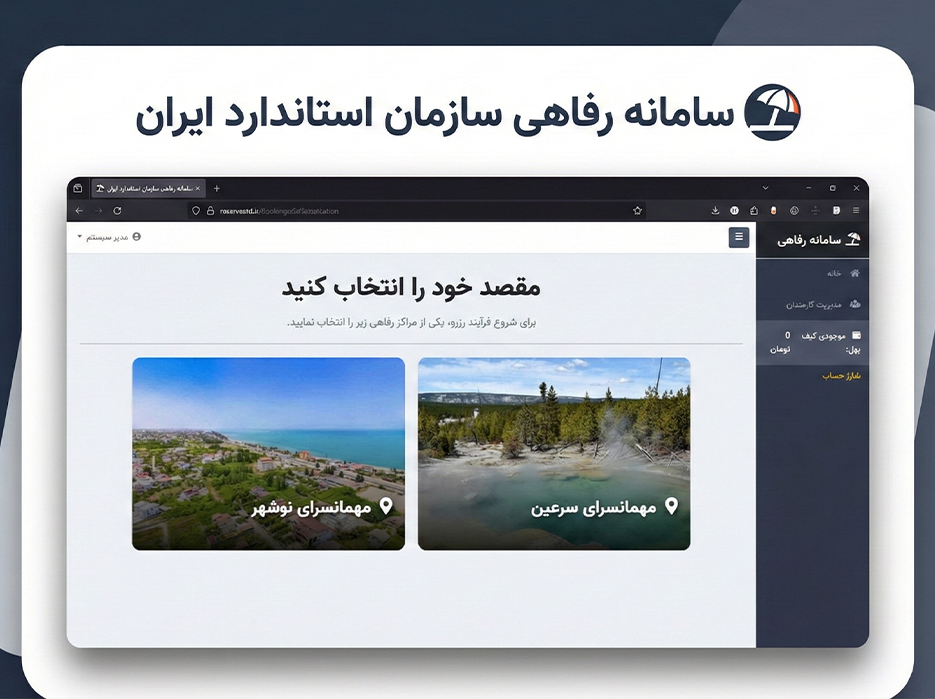The height and width of the screenshot is (699, 935).
Task: Select the سامانه رفاهی browser tab
Action: [145, 187]
